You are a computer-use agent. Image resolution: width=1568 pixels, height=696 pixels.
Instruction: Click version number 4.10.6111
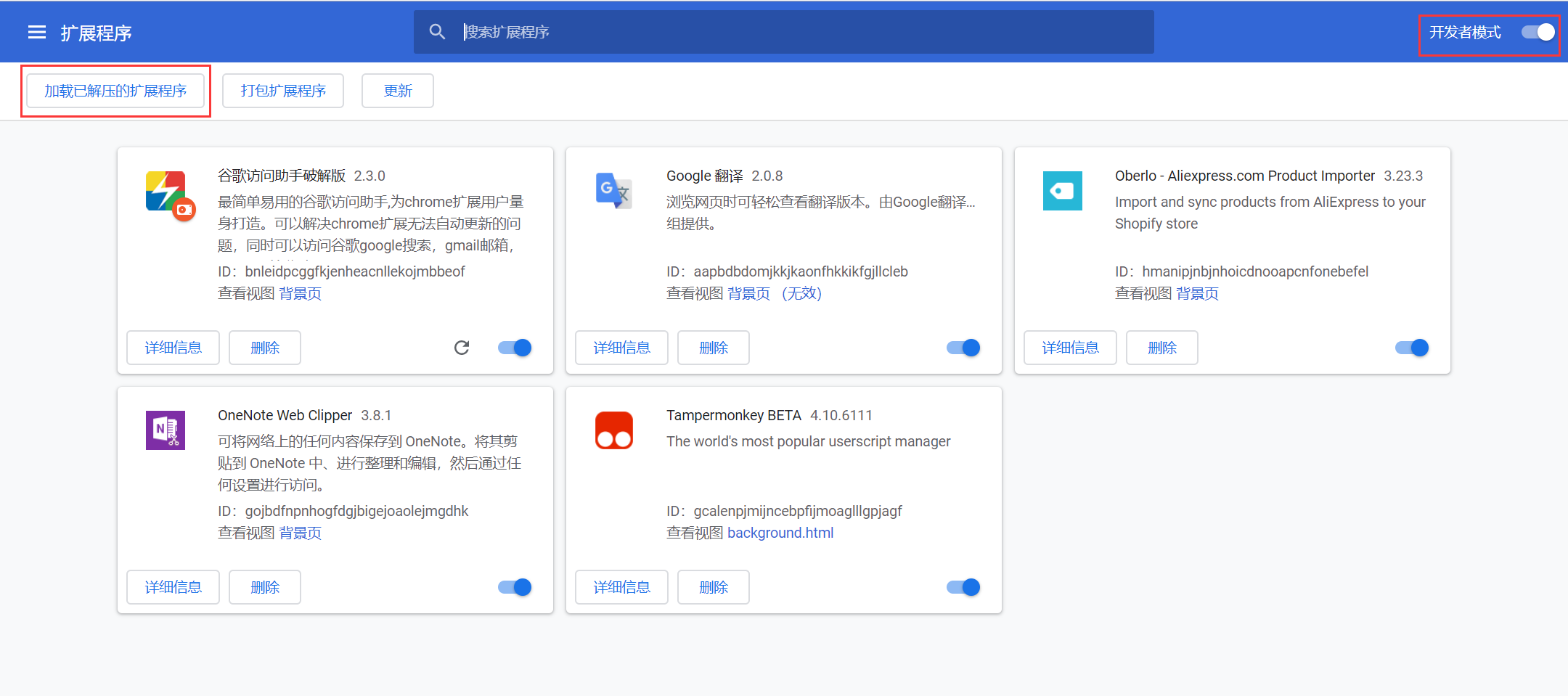click(841, 415)
